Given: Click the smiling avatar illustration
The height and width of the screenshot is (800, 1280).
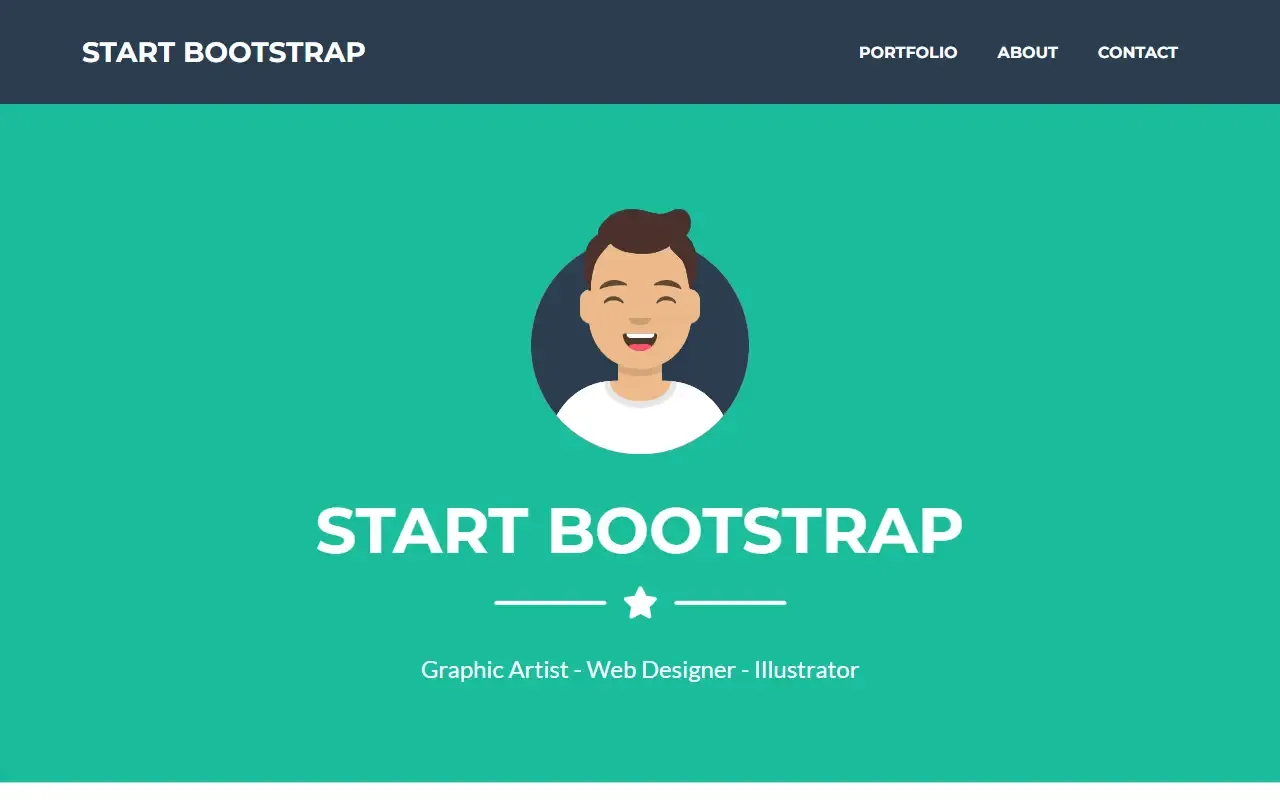Looking at the screenshot, I should (x=640, y=331).
